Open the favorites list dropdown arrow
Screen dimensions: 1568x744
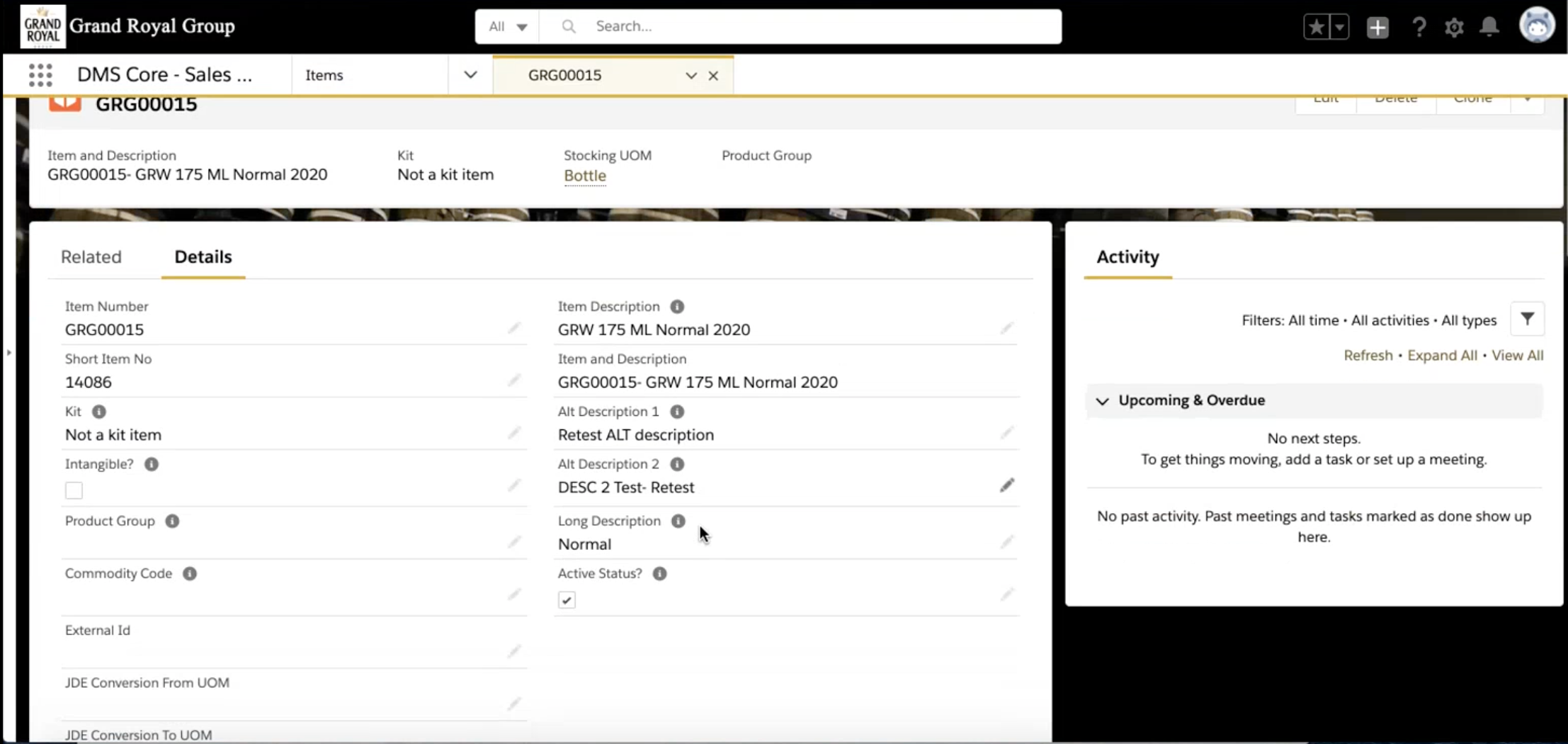[1339, 27]
